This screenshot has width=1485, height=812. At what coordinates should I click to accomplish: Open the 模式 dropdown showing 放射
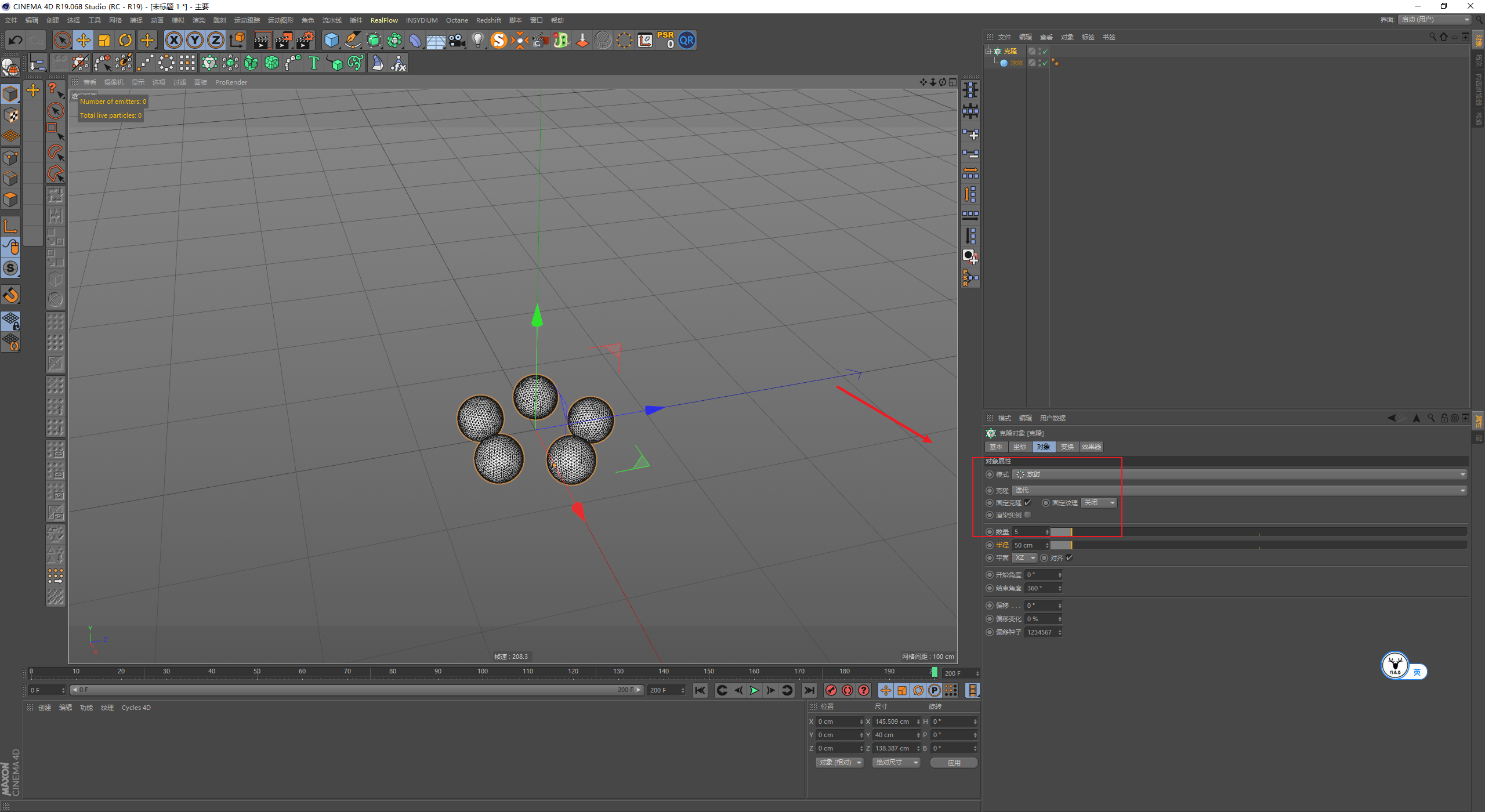pos(1240,474)
